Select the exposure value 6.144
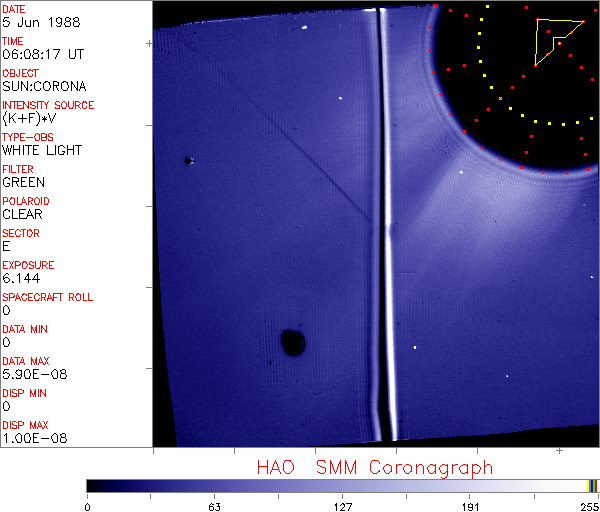The height and width of the screenshot is (512, 600). pyautogui.click(x=21, y=279)
